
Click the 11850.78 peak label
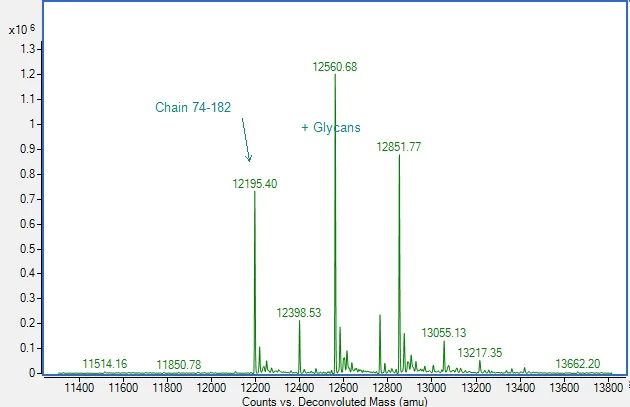pos(178,364)
